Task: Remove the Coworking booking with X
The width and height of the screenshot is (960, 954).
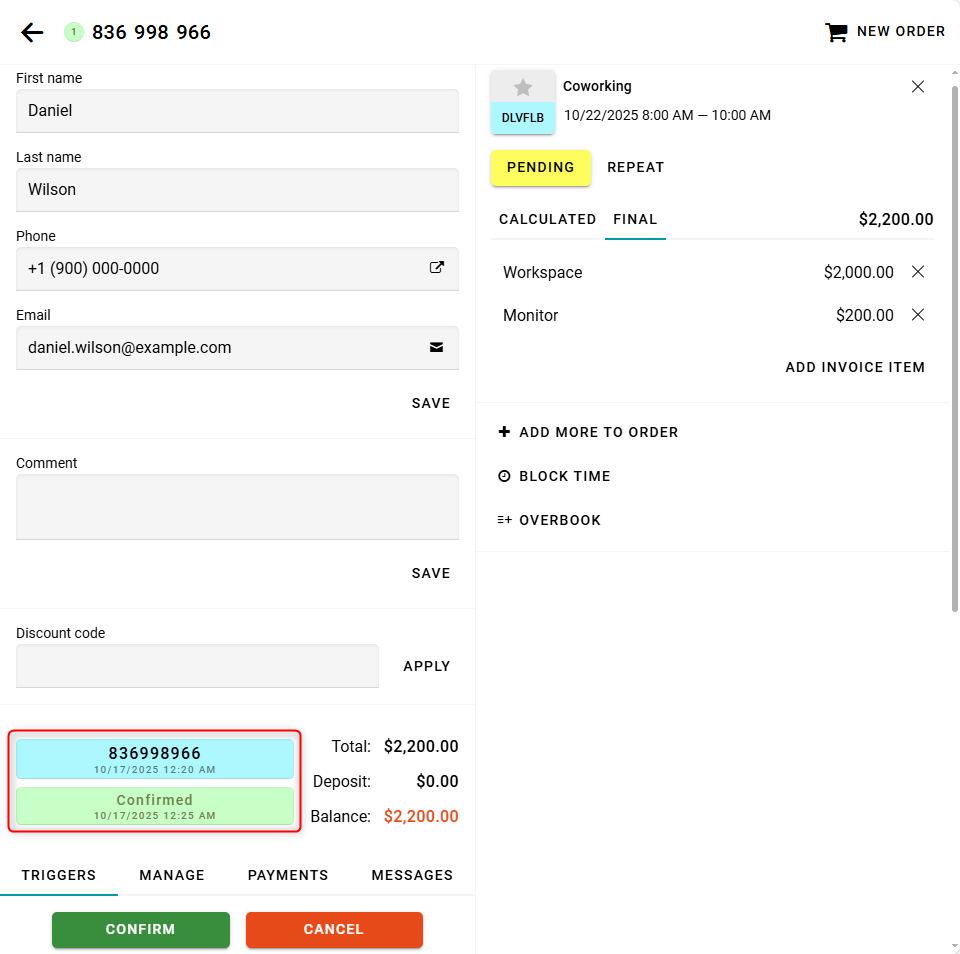Action: coord(918,87)
